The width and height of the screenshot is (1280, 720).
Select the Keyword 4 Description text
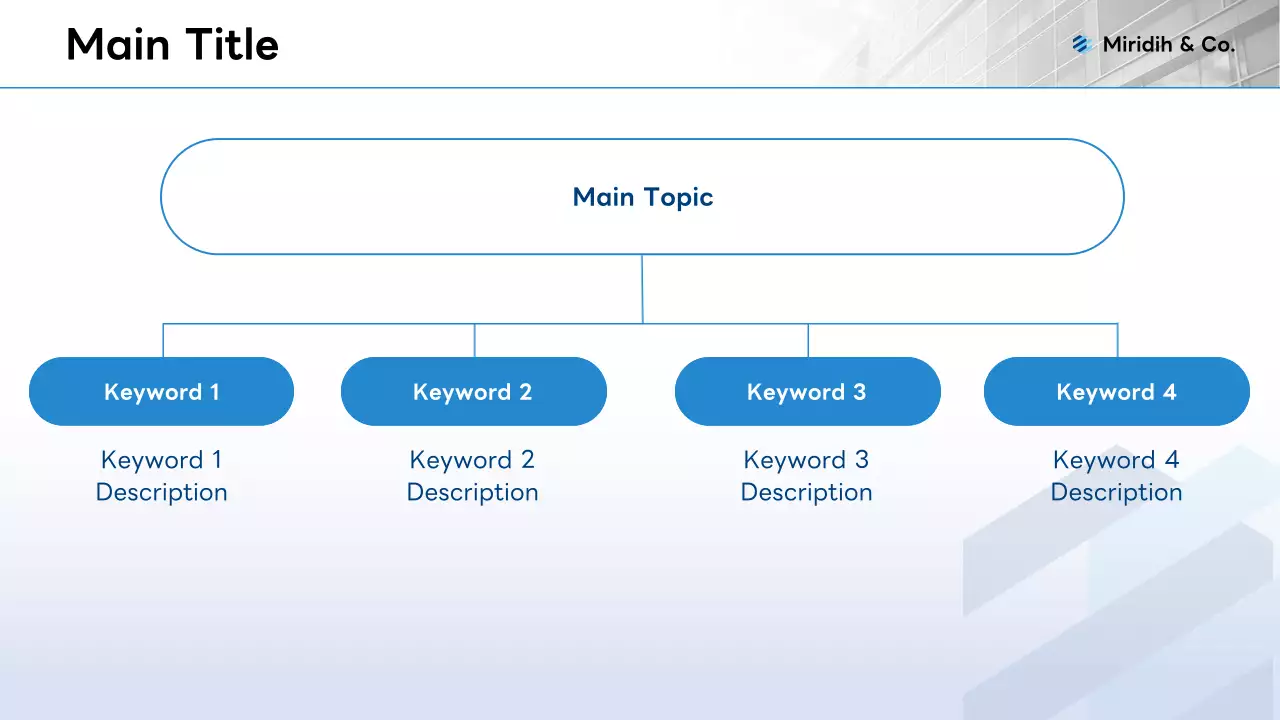1116,476
